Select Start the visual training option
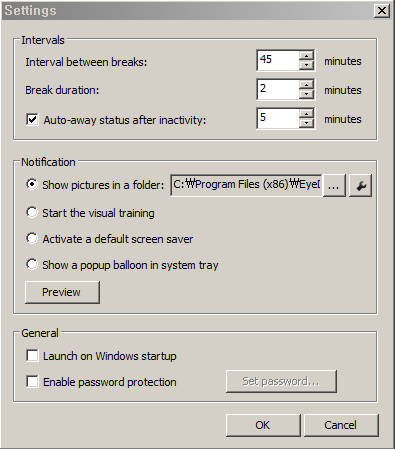This screenshot has width=395, height=449. 32,212
